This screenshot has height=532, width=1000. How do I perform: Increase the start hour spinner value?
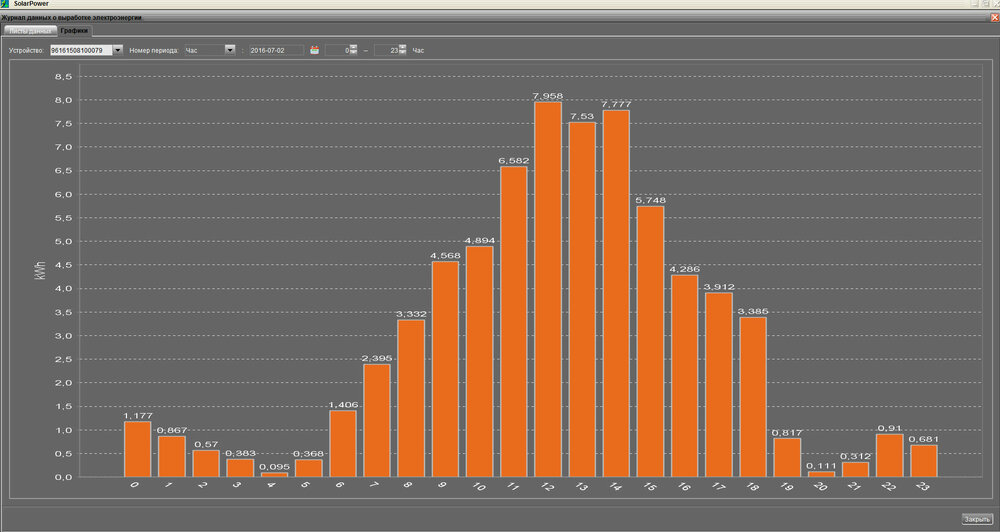point(353,47)
